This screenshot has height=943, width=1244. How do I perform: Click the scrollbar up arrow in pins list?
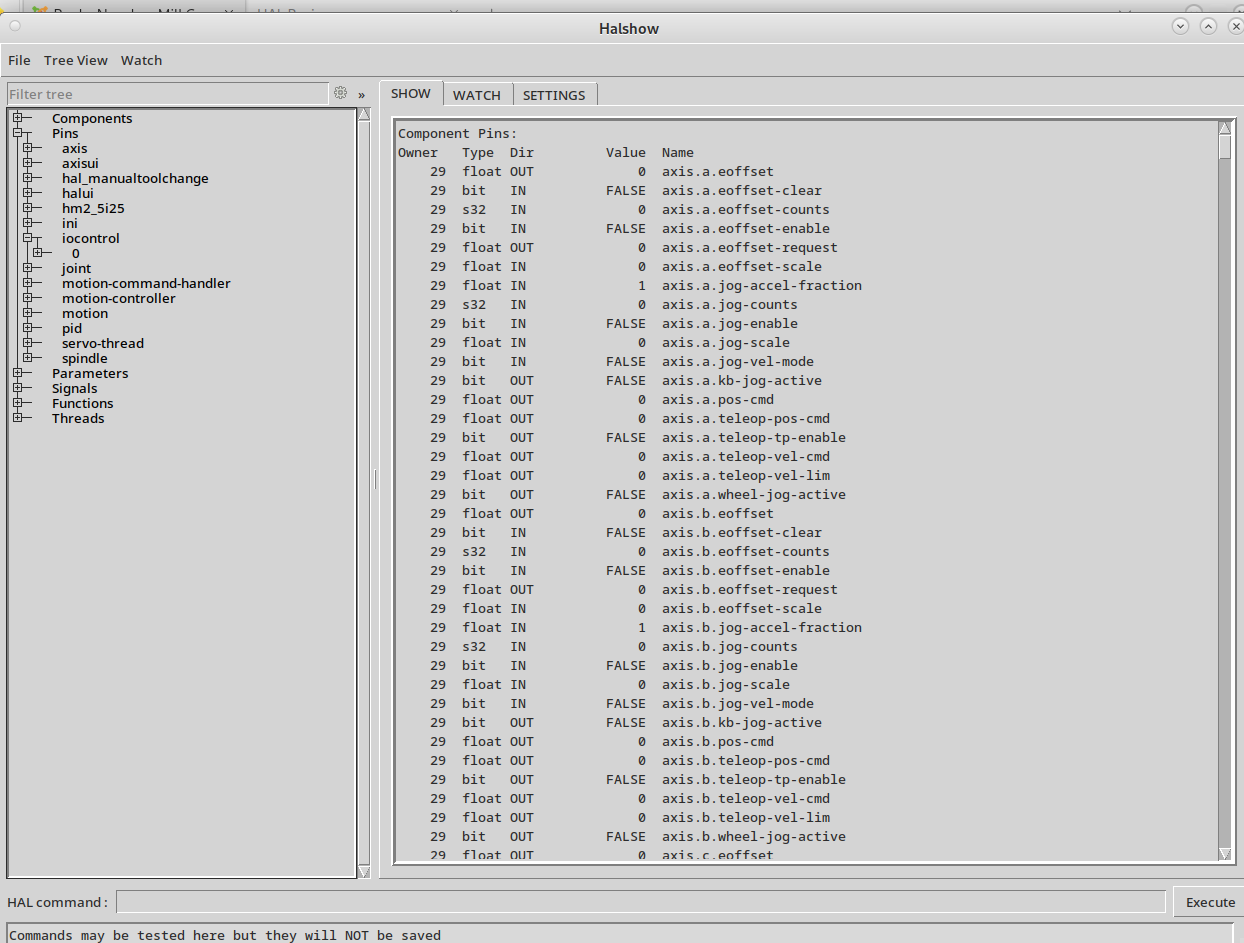click(1225, 127)
